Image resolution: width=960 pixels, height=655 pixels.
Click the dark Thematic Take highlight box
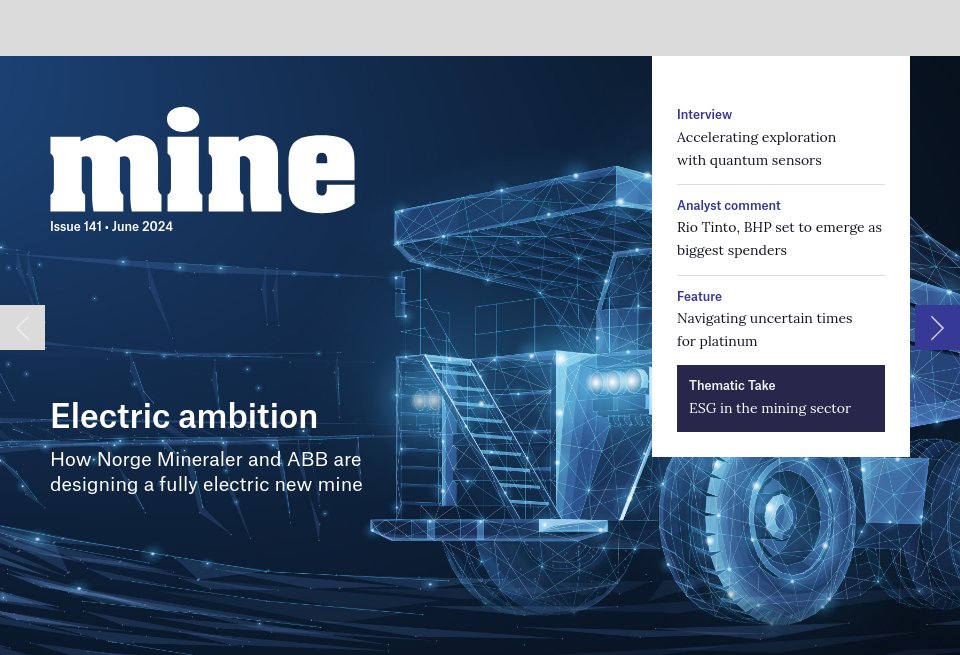point(780,398)
